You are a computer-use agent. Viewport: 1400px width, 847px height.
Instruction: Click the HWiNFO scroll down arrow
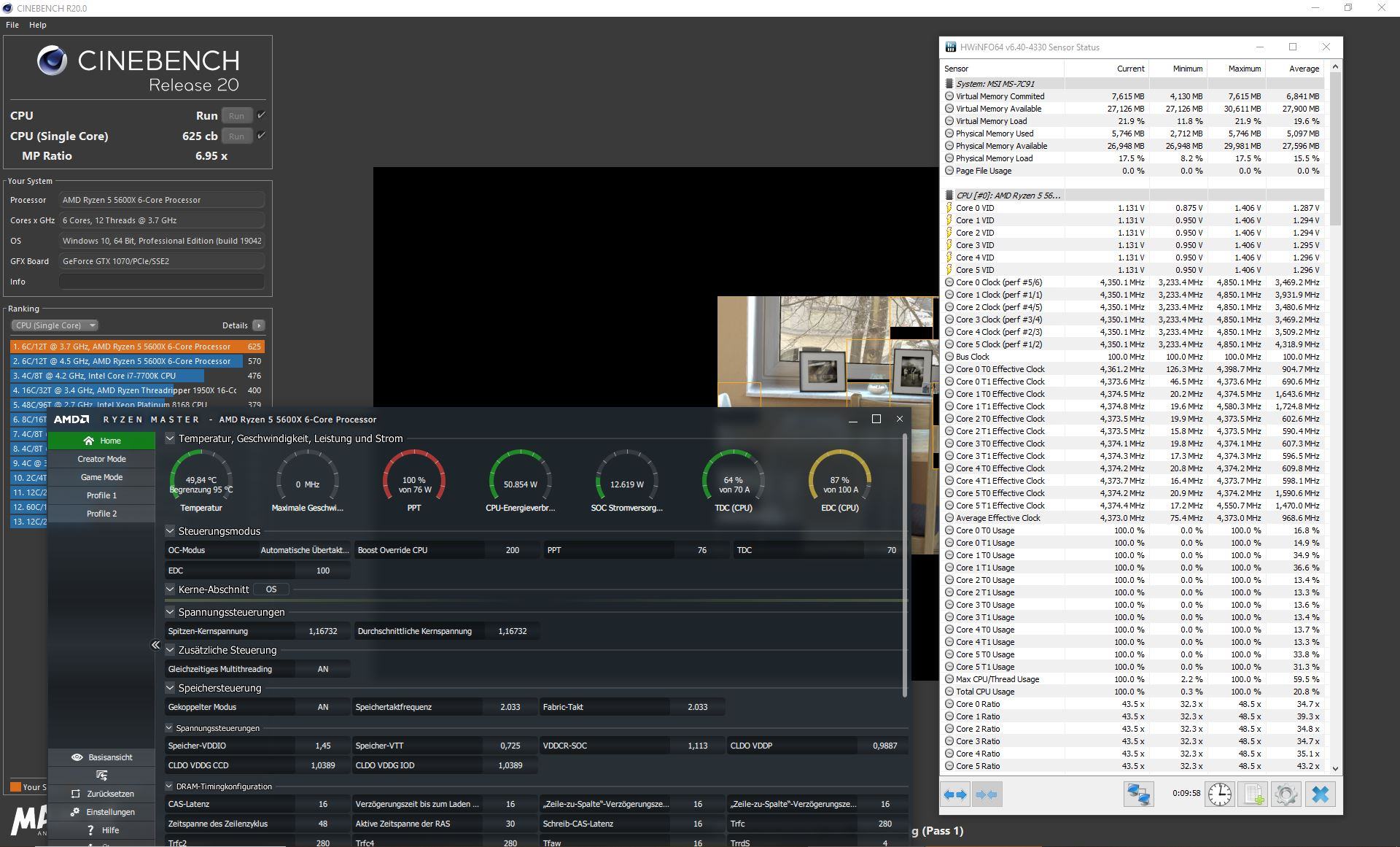click(x=1335, y=768)
